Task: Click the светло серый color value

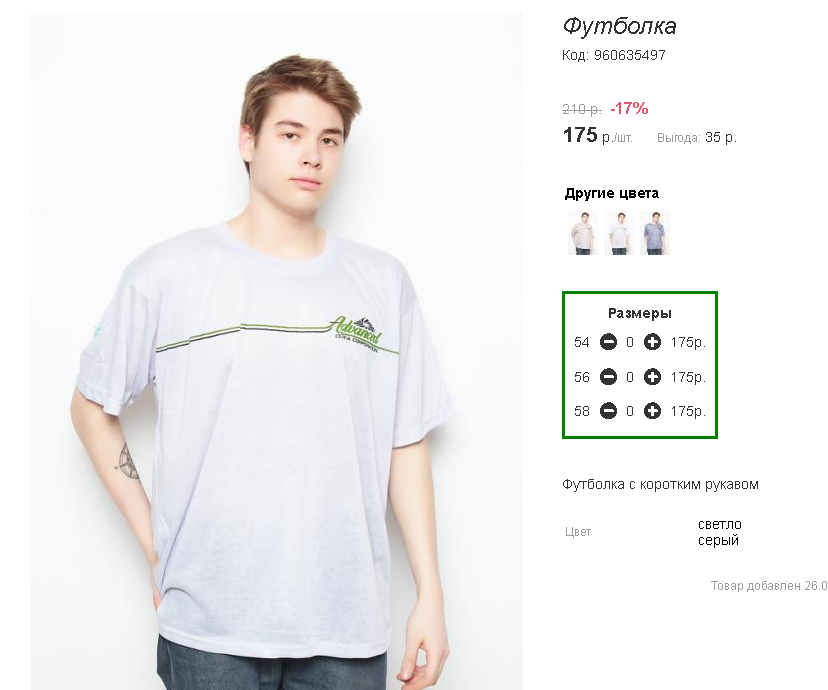Action: click(x=719, y=532)
